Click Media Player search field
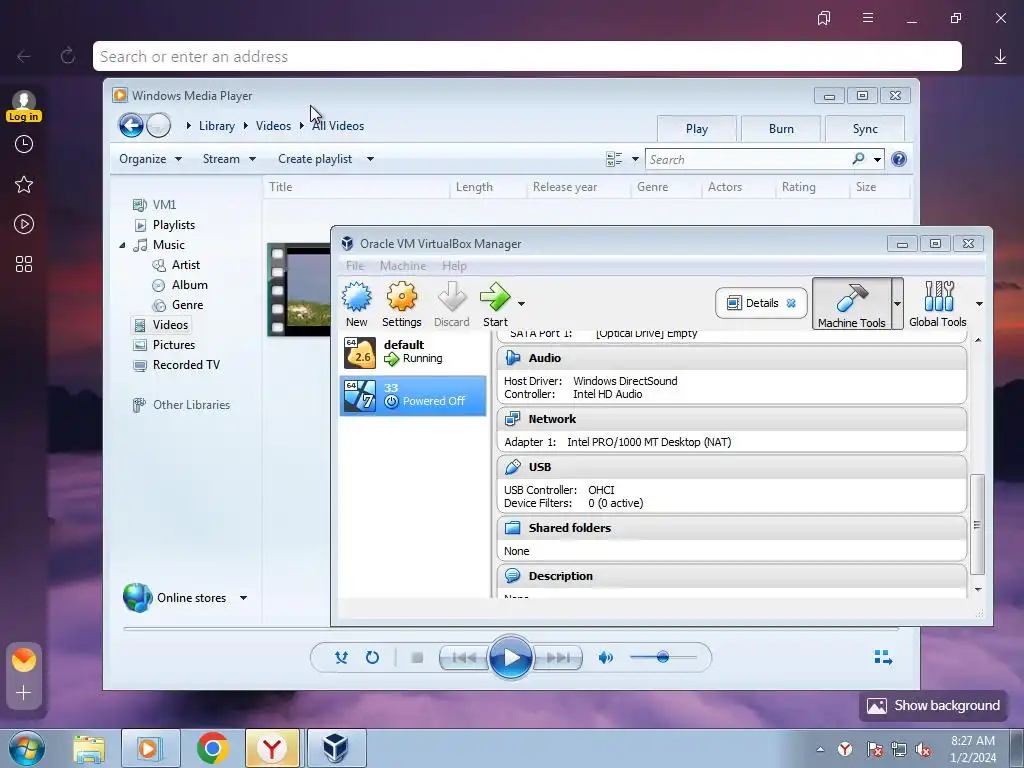The width and height of the screenshot is (1024, 768). point(748,159)
